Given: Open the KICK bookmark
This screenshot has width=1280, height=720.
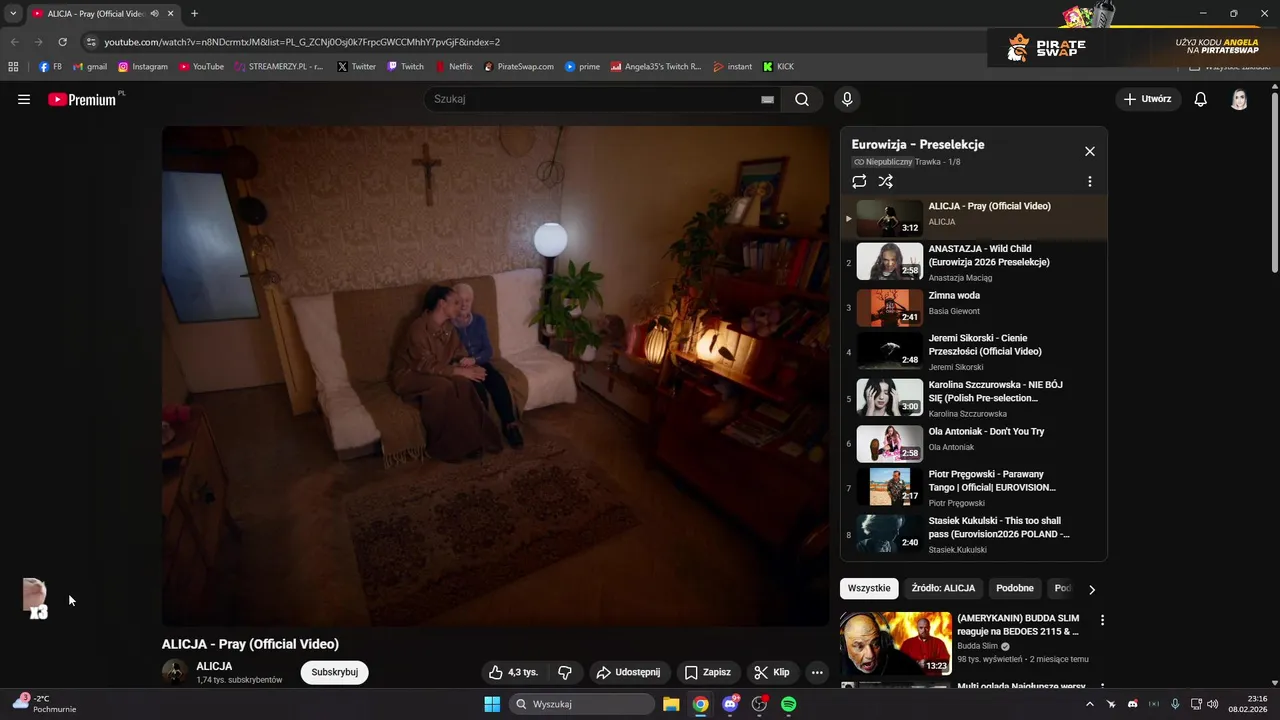Looking at the screenshot, I should pos(778,67).
